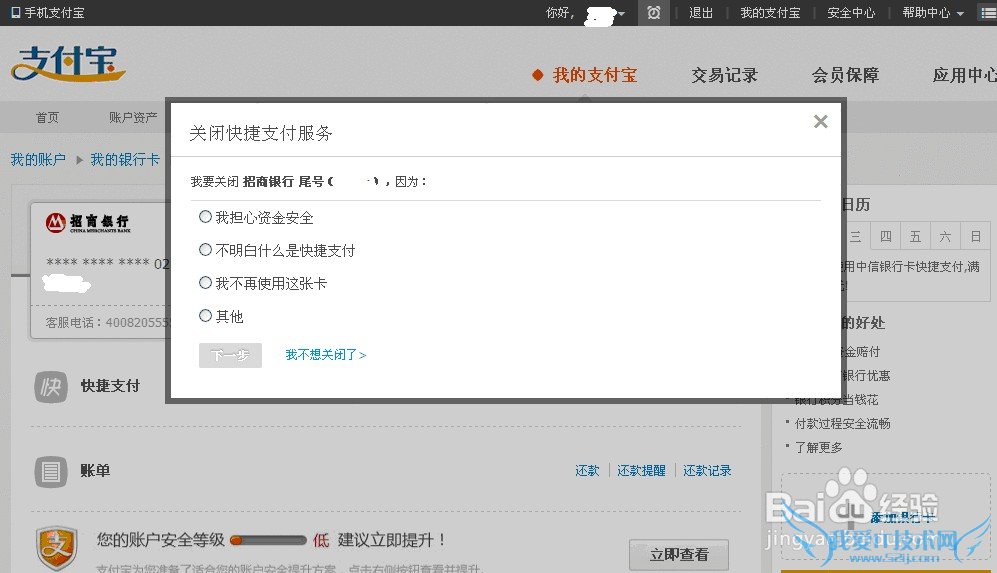The width and height of the screenshot is (997, 573).
Task: Click 建议立即提升 security advice text
Action: [391, 541]
